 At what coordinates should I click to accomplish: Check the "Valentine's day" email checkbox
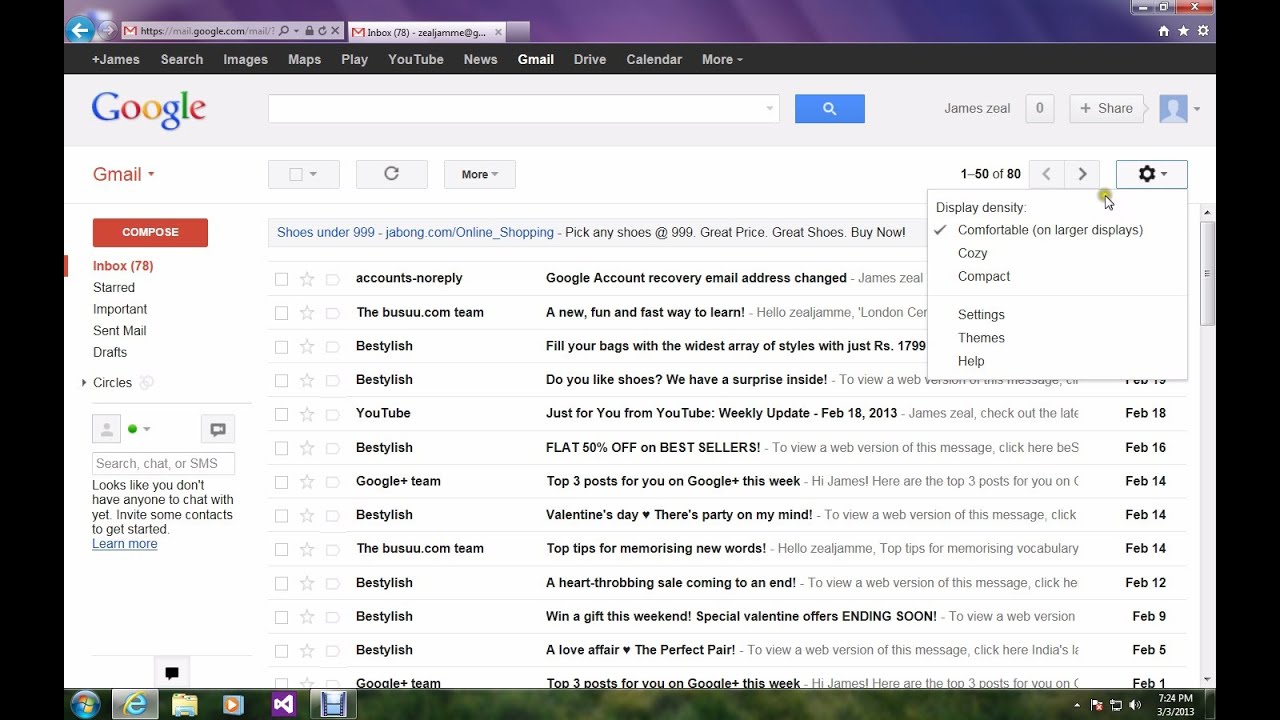pyautogui.click(x=281, y=516)
